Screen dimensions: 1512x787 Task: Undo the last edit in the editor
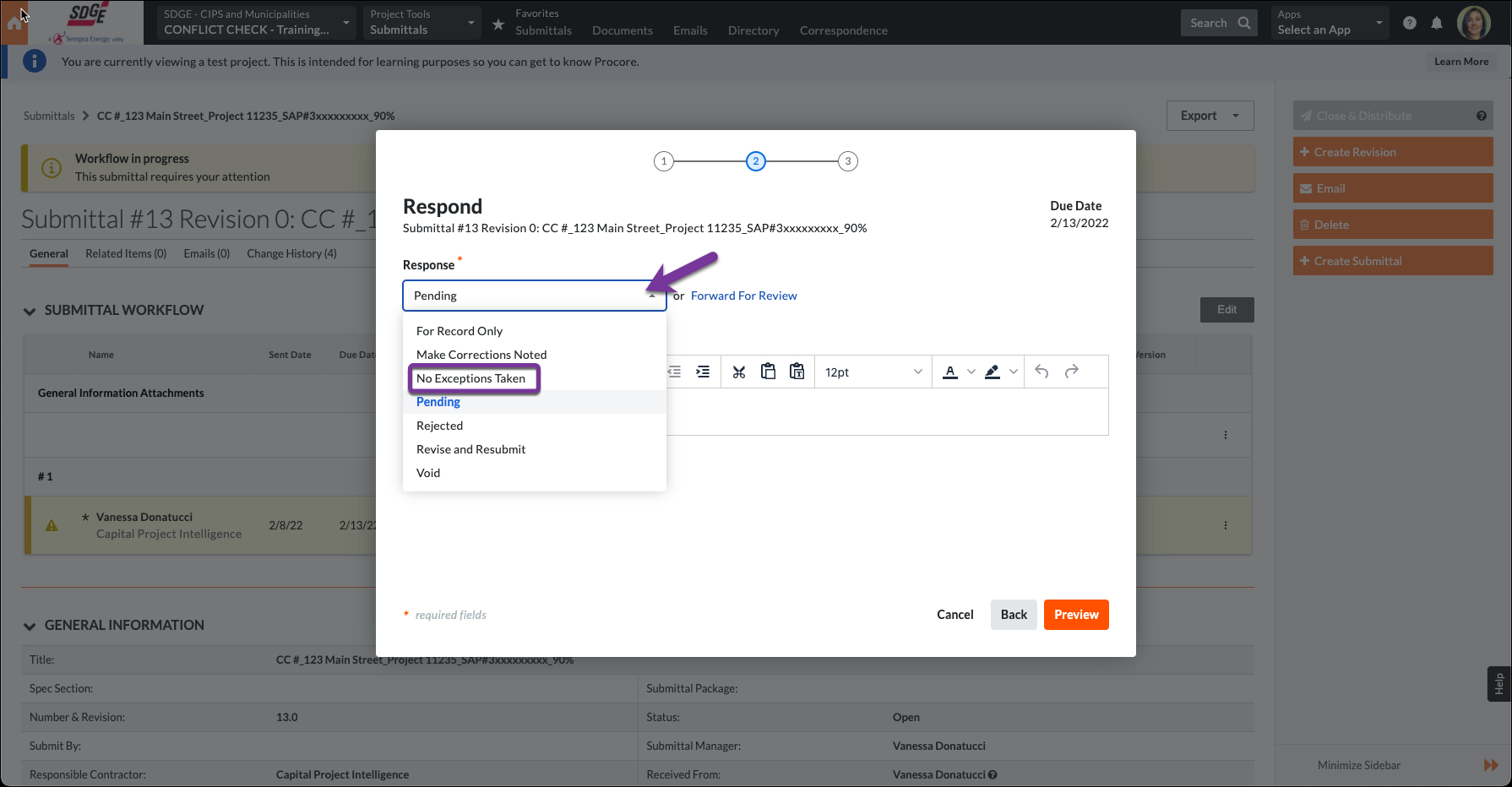point(1042,372)
